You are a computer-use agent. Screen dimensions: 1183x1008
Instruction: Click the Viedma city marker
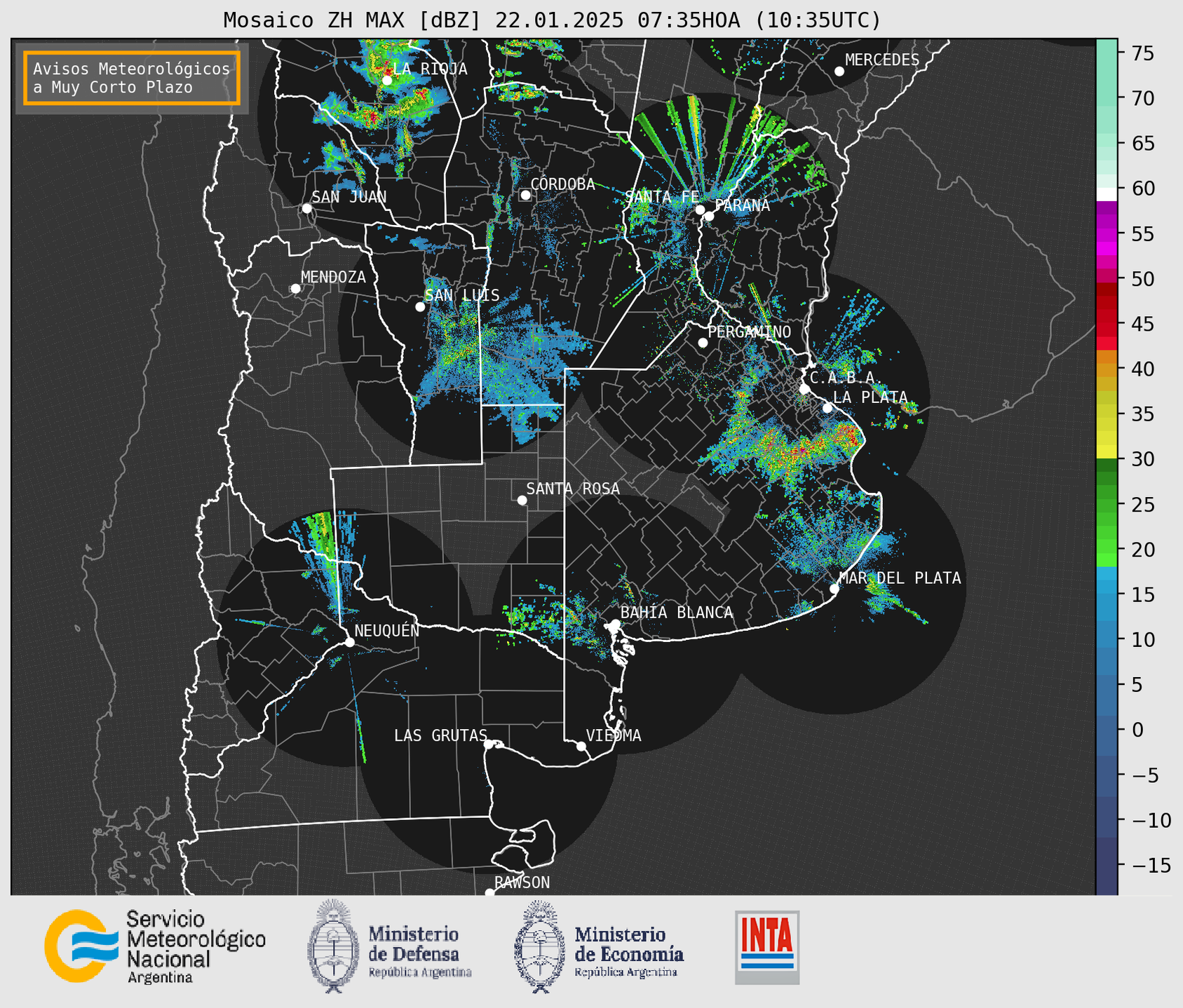[581, 746]
